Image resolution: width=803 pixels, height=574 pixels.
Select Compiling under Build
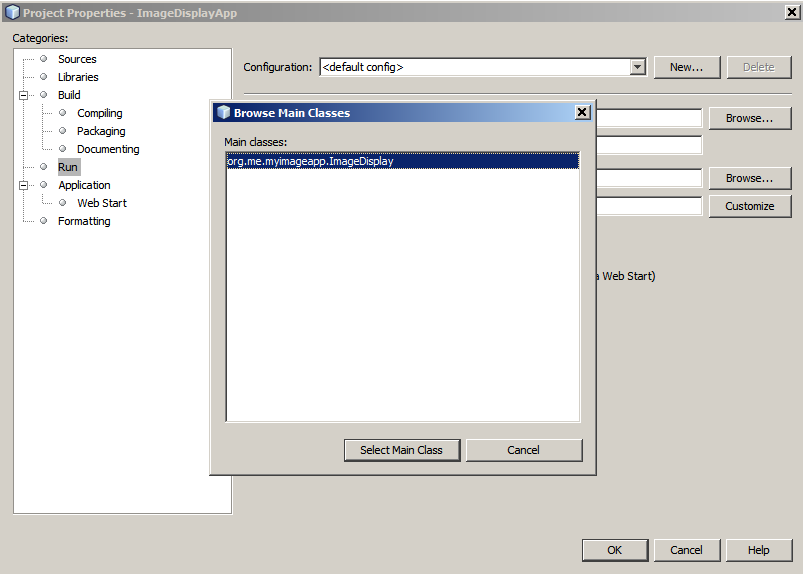99,113
